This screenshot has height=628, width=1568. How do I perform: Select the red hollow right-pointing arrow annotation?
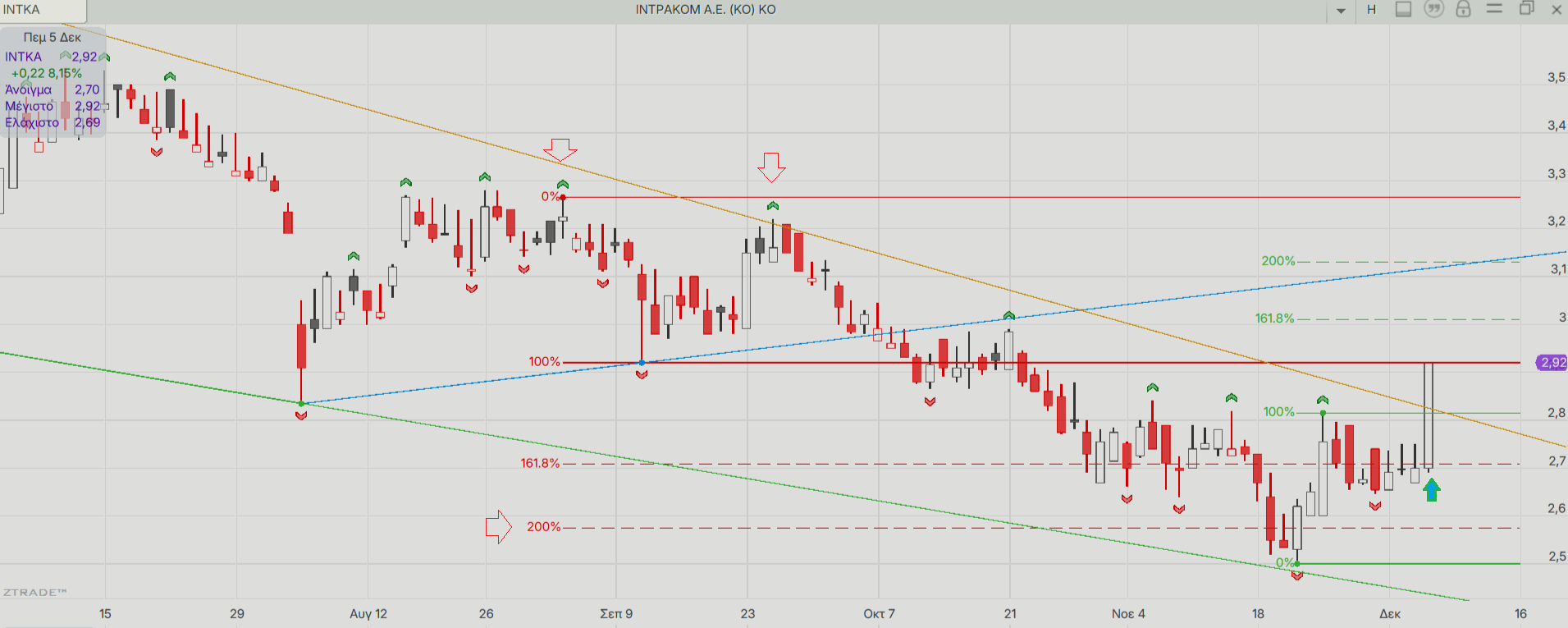click(499, 527)
